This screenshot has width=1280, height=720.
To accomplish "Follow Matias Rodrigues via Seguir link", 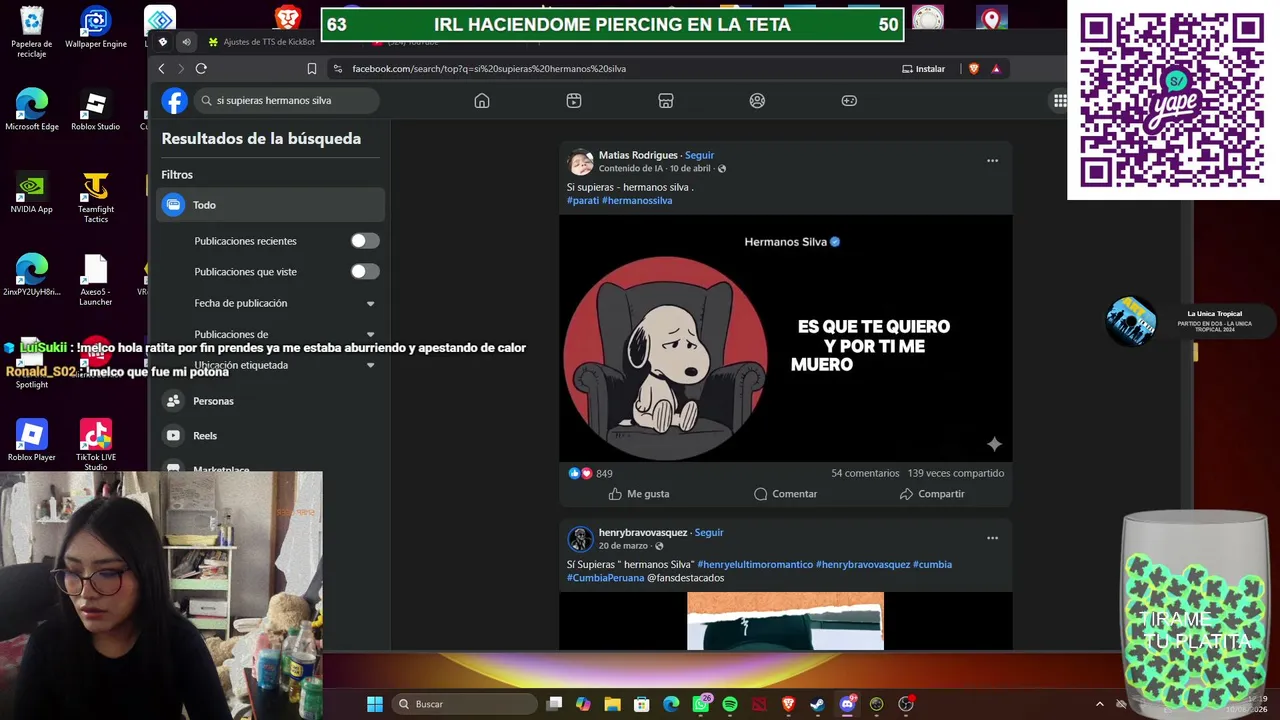I will point(699,156).
